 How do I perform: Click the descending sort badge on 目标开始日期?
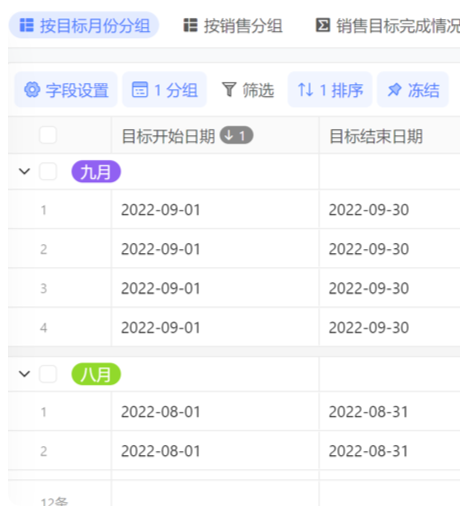click(x=236, y=135)
